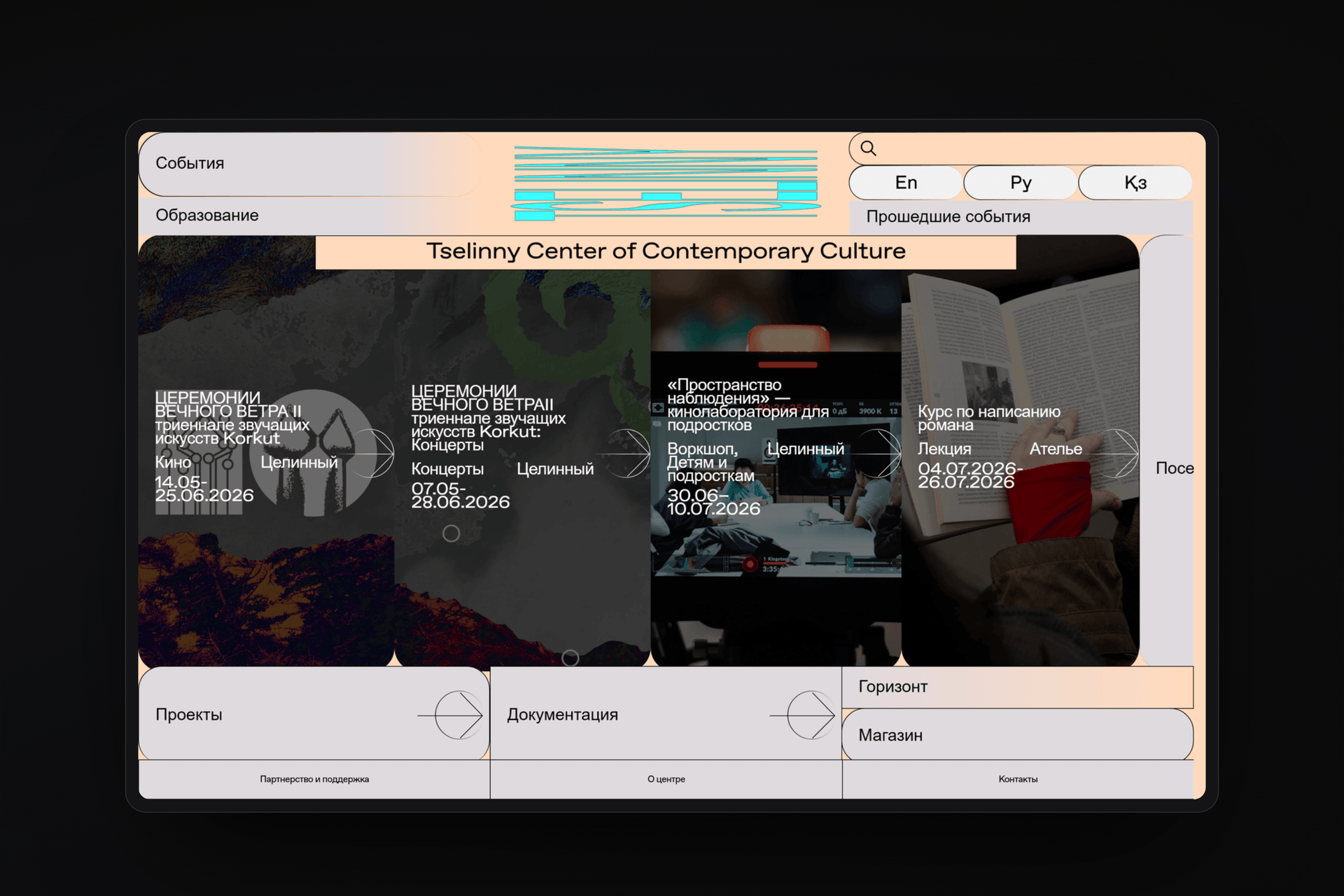1344x896 pixels.
Task: Click into the search input field
Action: pyautogui.click(x=1021, y=148)
